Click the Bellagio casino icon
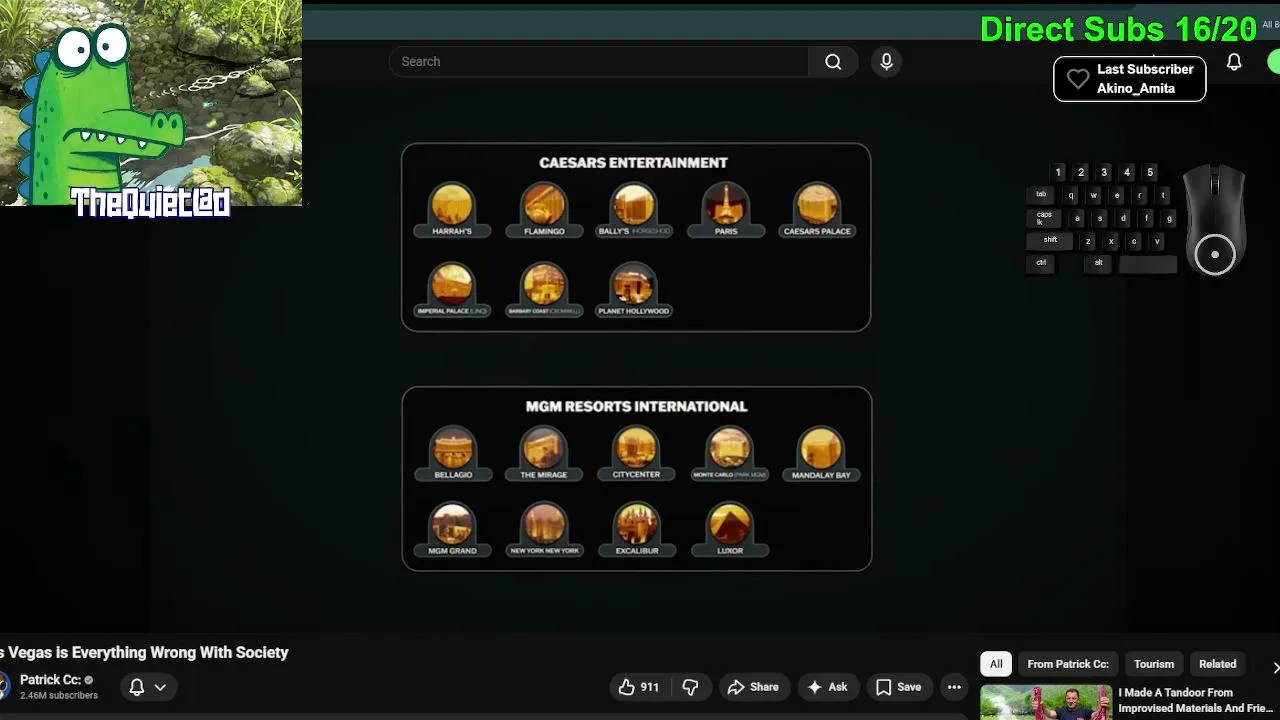This screenshot has height=720, width=1280. [453, 454]
